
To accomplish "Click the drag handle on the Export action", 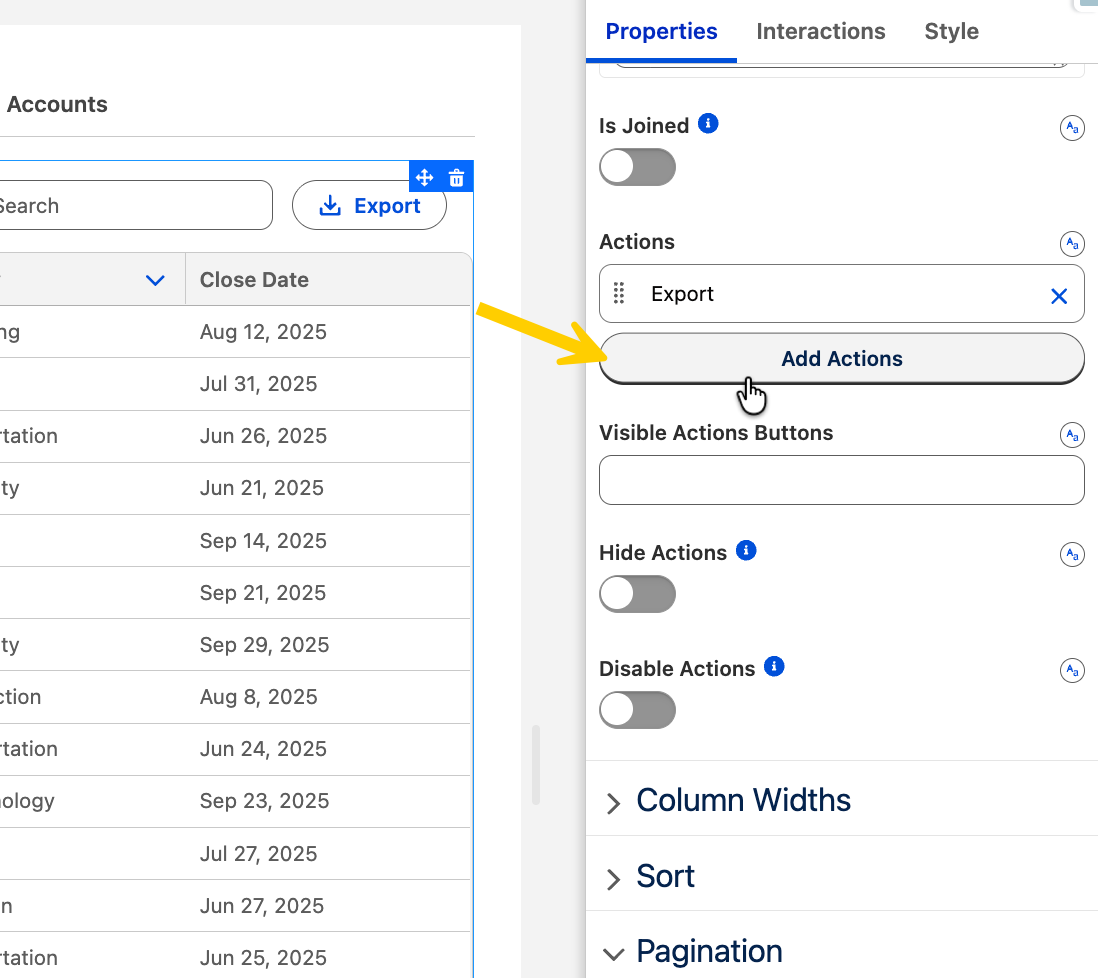I will pyautogui.click(x=619, y=294).
